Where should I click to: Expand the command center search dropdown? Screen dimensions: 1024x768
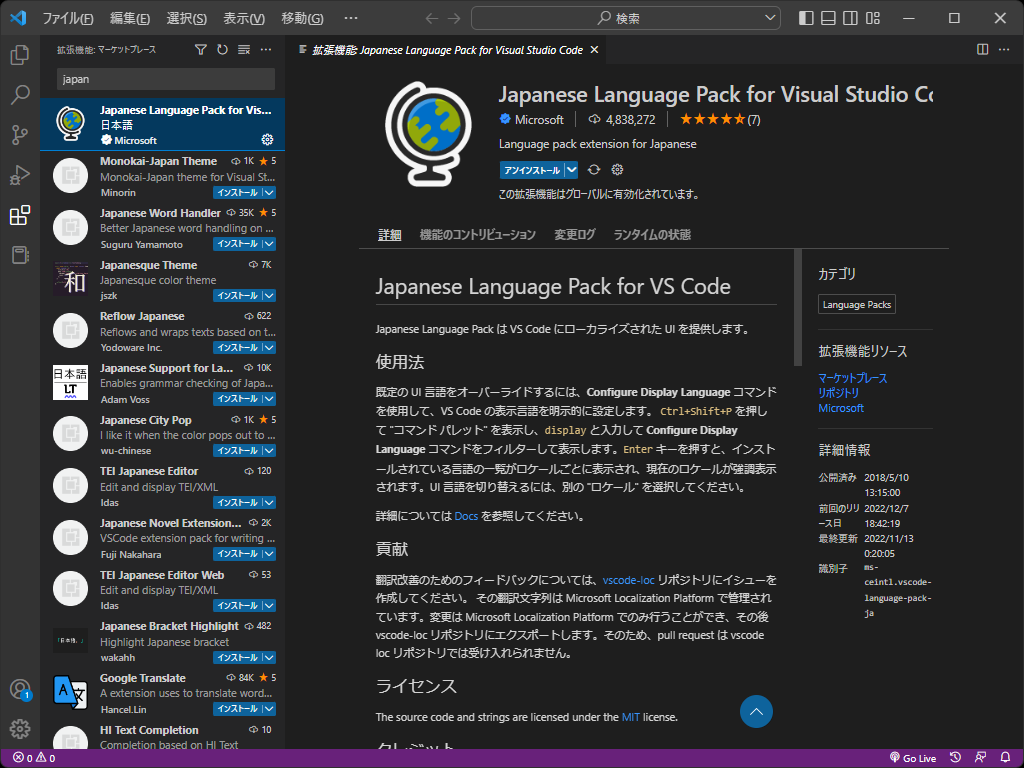point(770,18)
